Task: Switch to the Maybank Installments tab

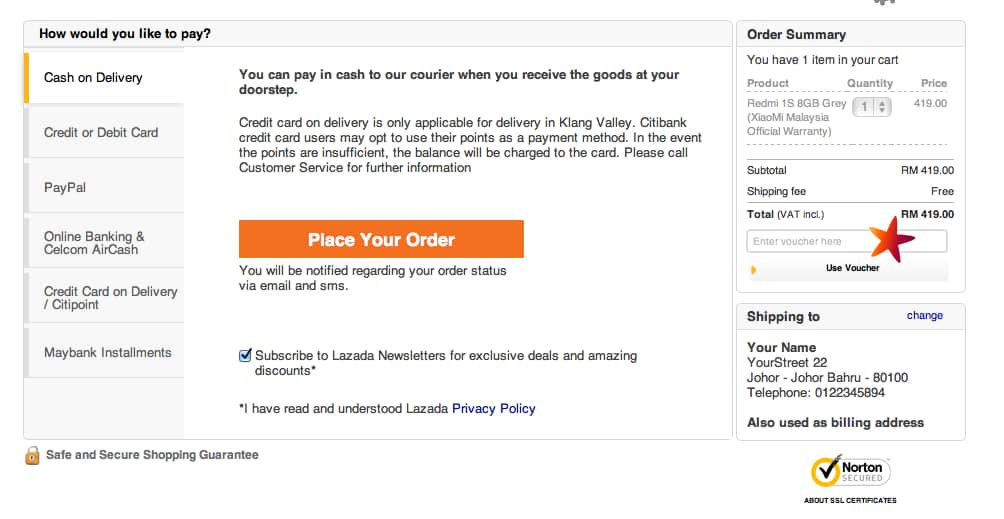Action: click(x=107, y=352)
